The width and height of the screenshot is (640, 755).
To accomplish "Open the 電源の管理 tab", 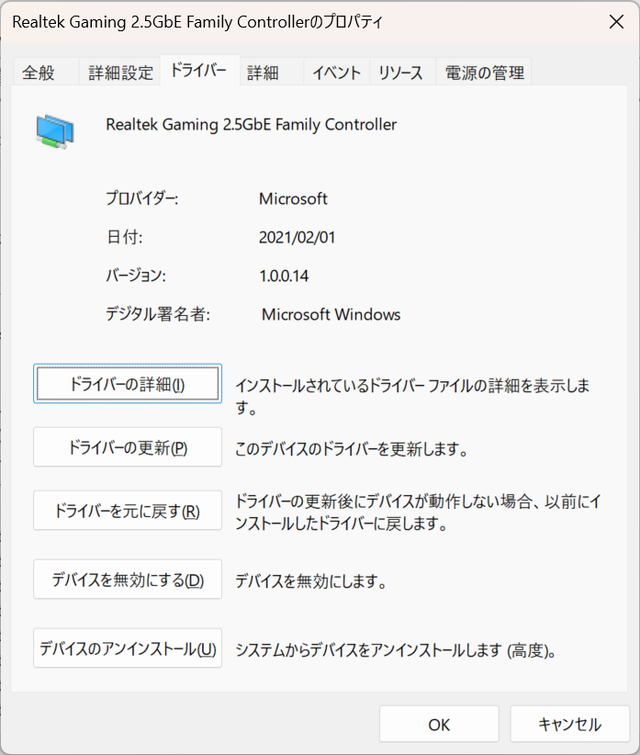I will [x=484, y=73].
